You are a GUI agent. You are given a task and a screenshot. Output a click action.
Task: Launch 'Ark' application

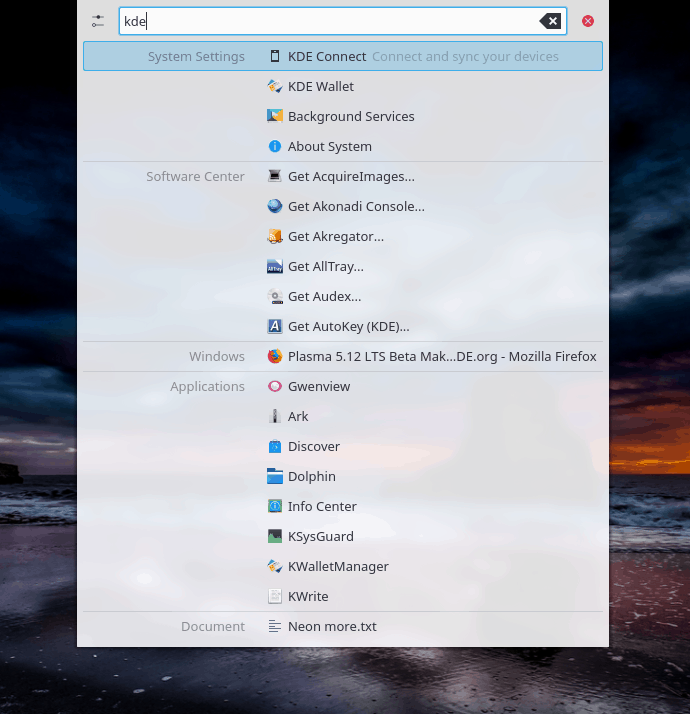click(298, 416)
